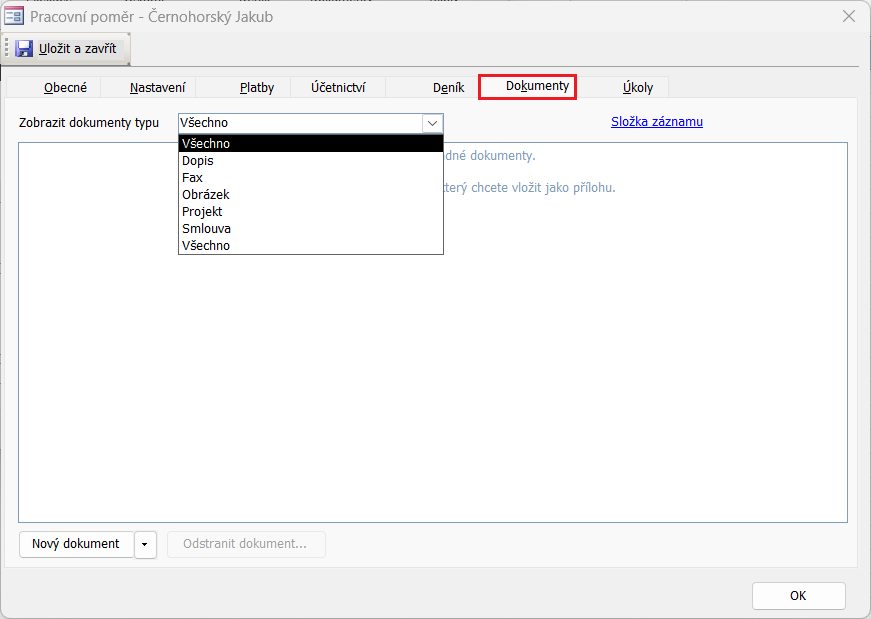Switch to the Obecné tab
Screen dimensions: 871x619
click(x=65, y=87)
